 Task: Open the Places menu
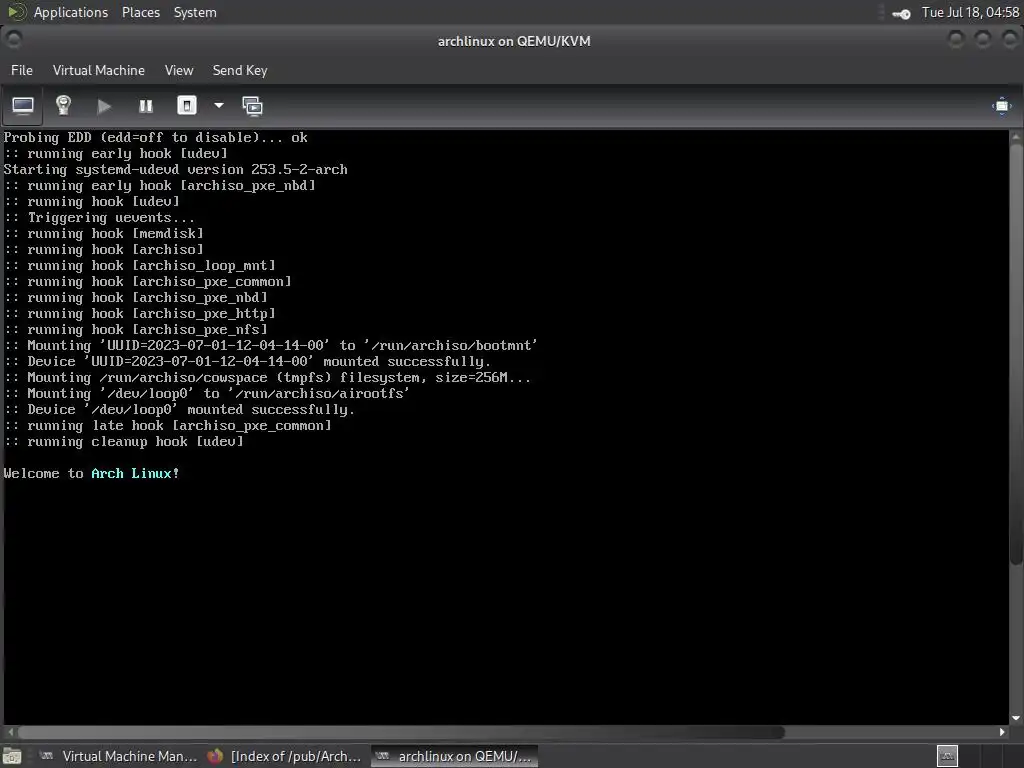point(141,12)
